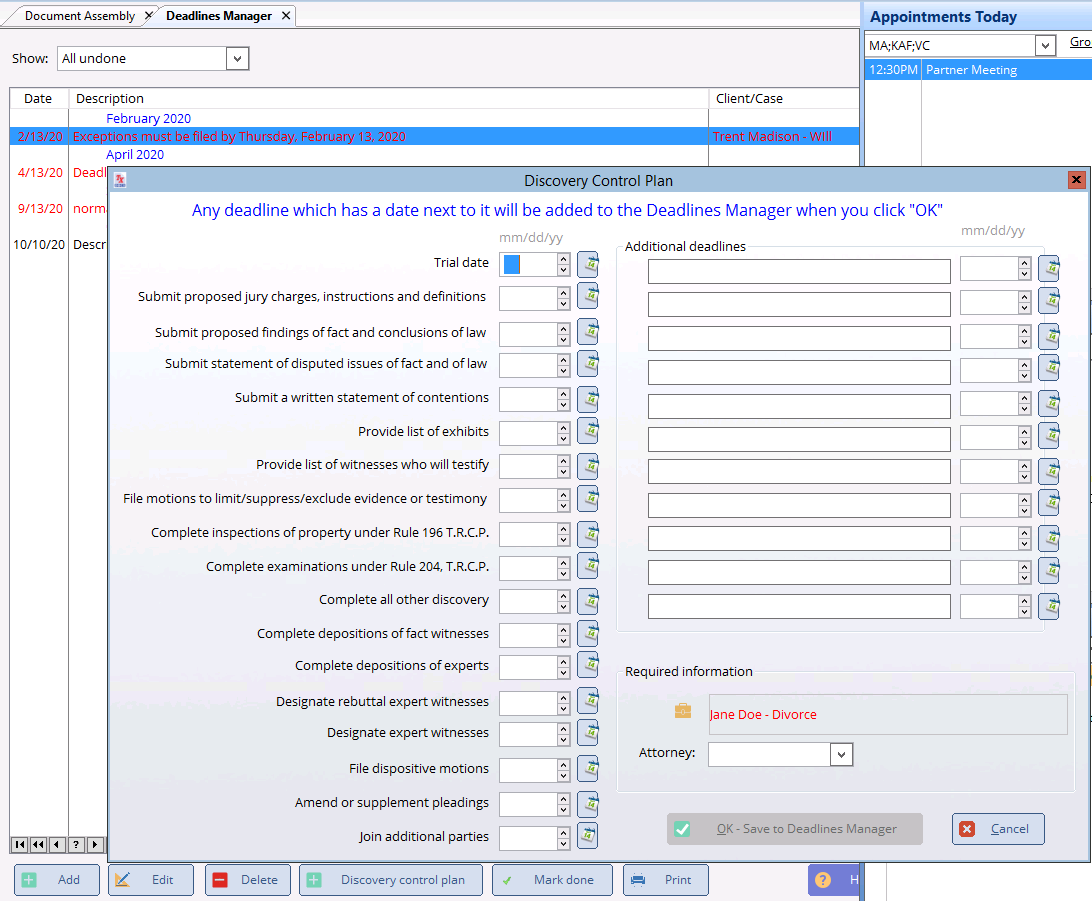Increment the Trial date spinner up
The image size is (1092, 901).
click(564, 258)
